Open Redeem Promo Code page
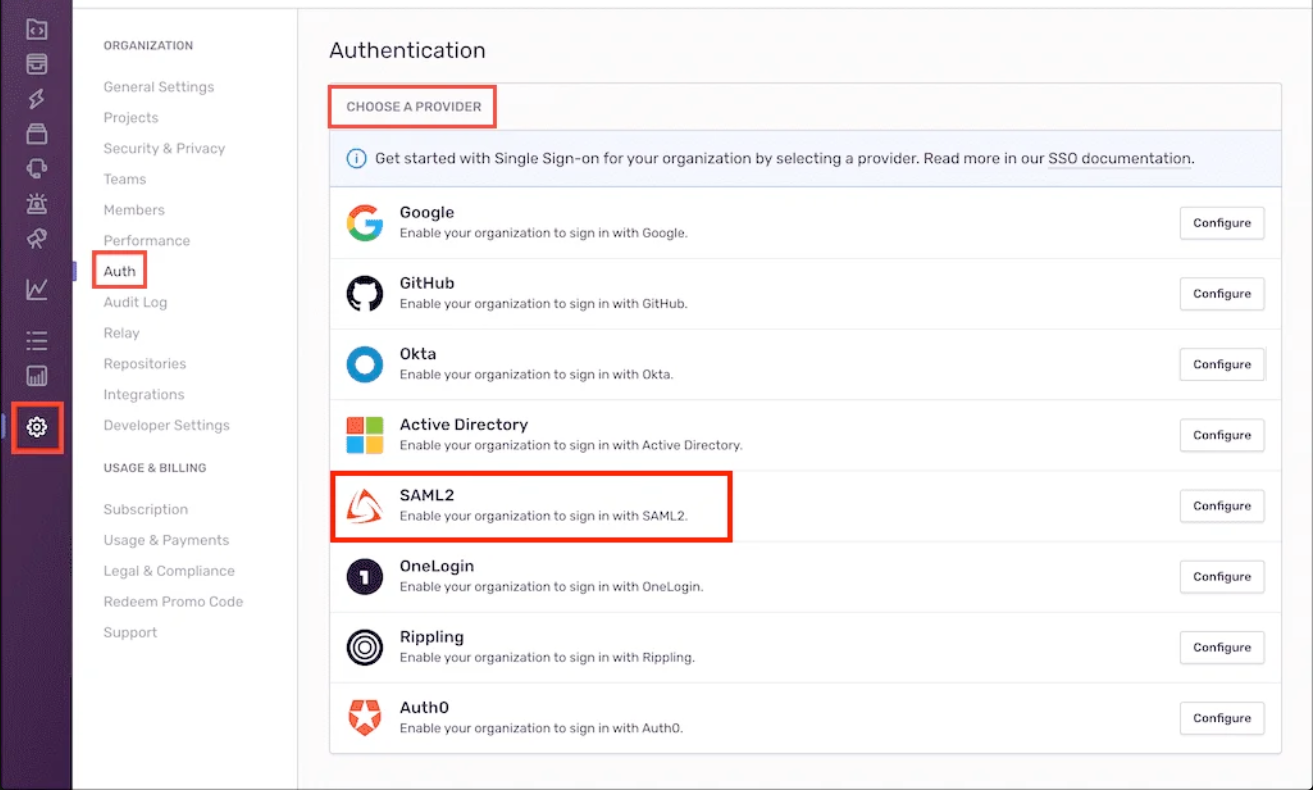1313x790 pixels. coord(173,602)
